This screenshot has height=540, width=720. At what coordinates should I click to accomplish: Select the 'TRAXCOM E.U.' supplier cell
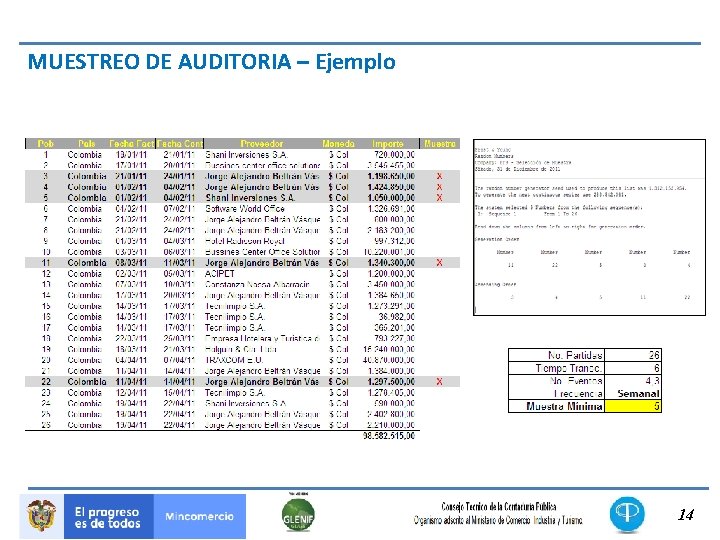click(234, 360)
